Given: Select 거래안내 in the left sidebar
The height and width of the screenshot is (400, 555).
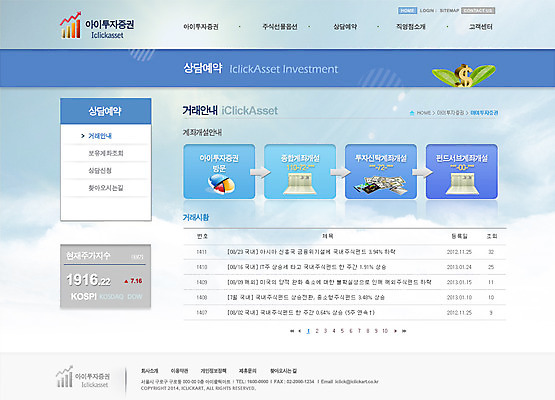Looking at the screenshot, I should point(100,136).
